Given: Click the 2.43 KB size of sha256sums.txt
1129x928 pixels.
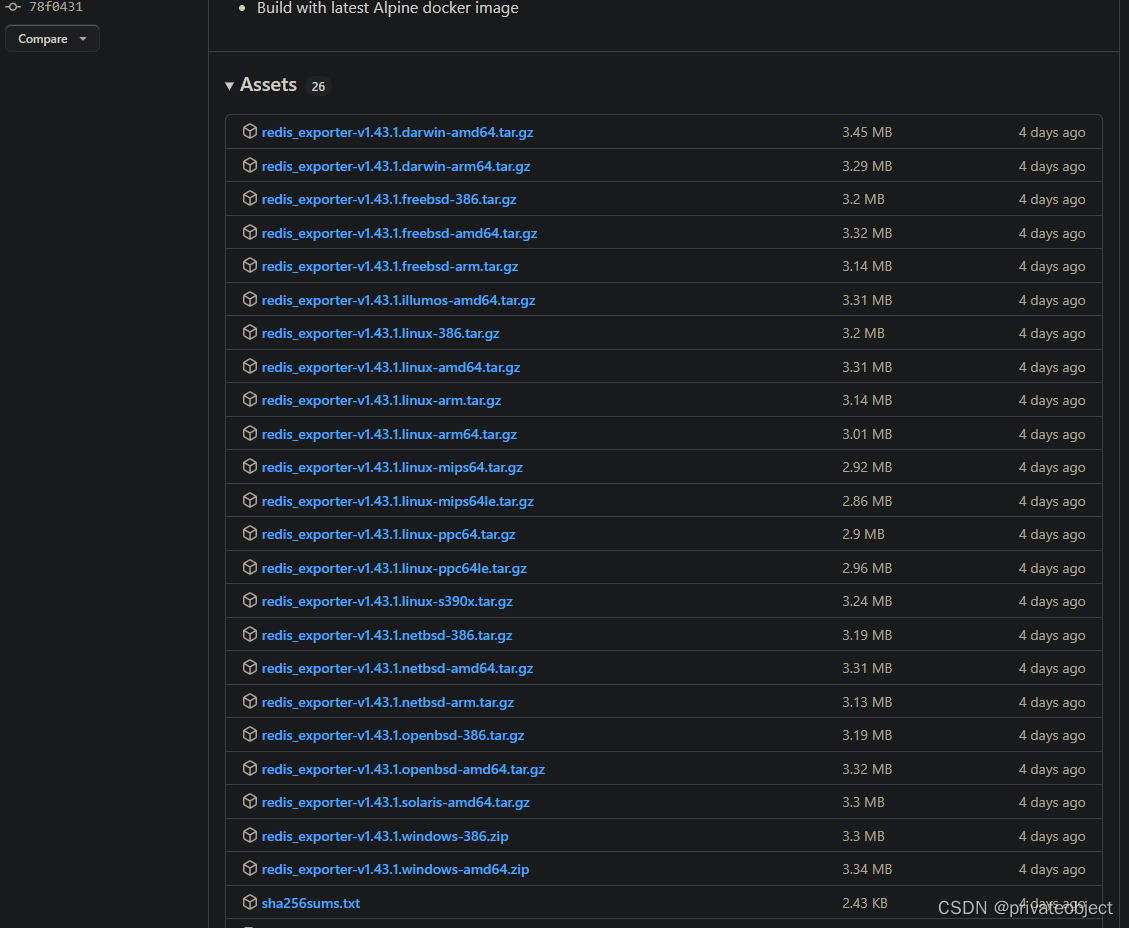Looking at the screenshot, I should pyautogui.click(x=865, y=903).
